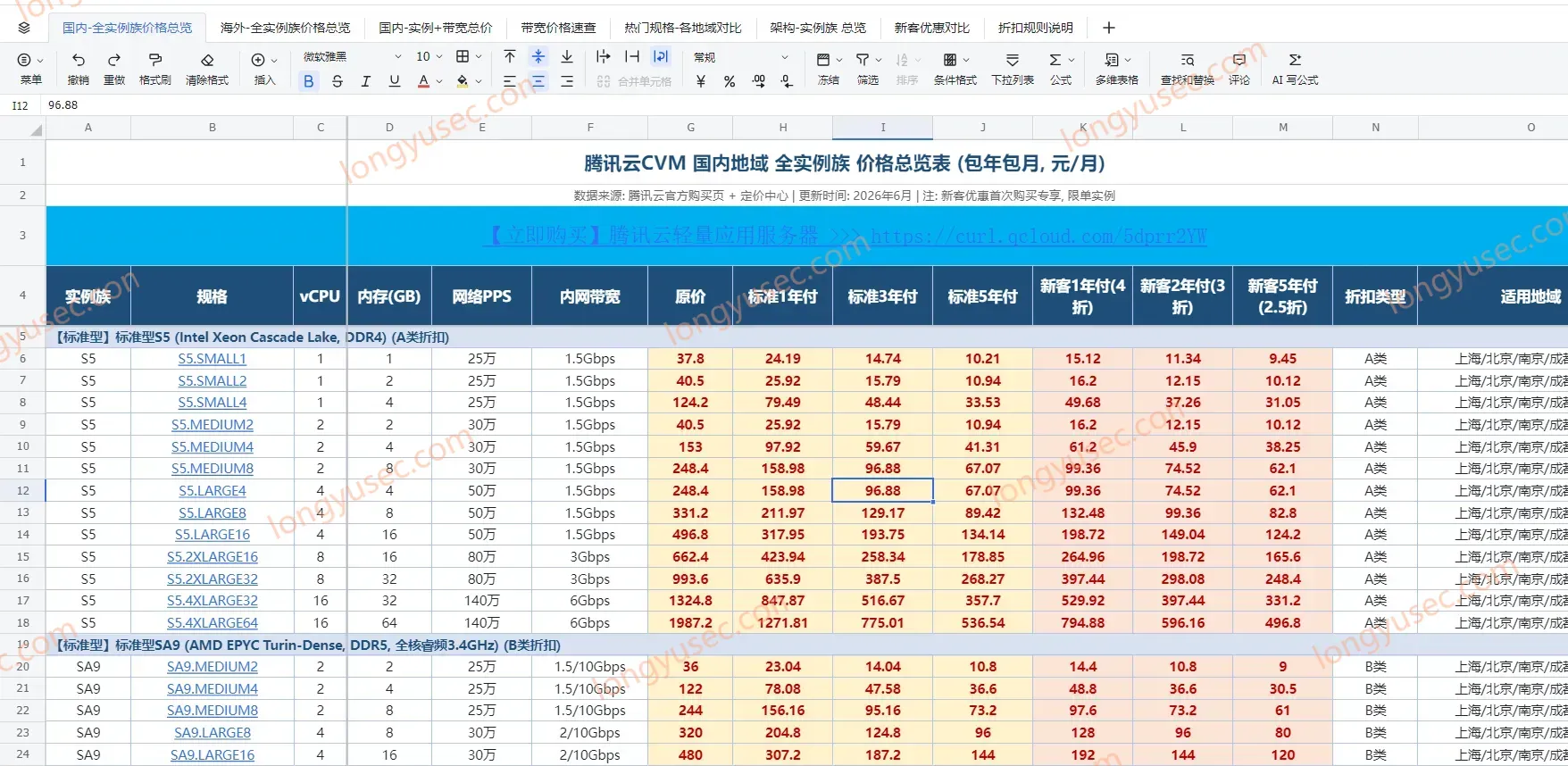Open the freeze panes tool (冻结)

[x=829, y=68]
